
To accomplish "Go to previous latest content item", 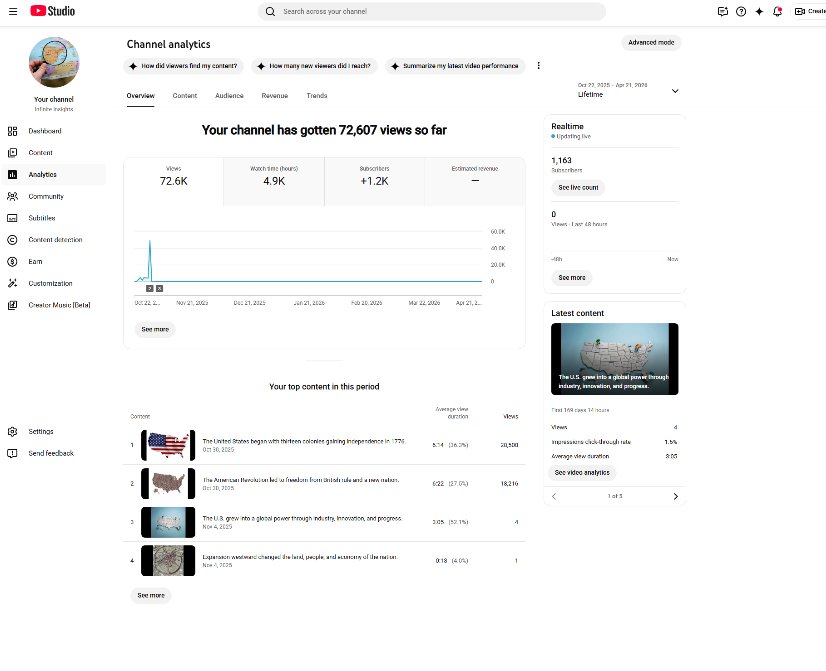I will point(554,496).
